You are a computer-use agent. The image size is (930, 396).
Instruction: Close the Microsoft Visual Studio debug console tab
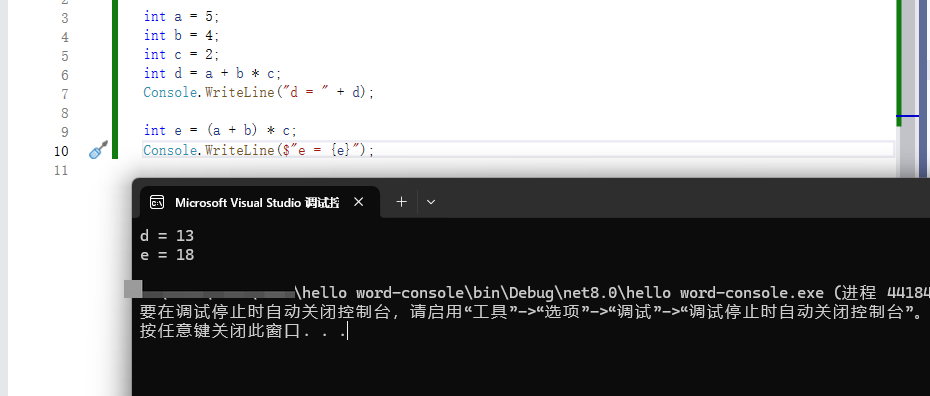point(358,202)
